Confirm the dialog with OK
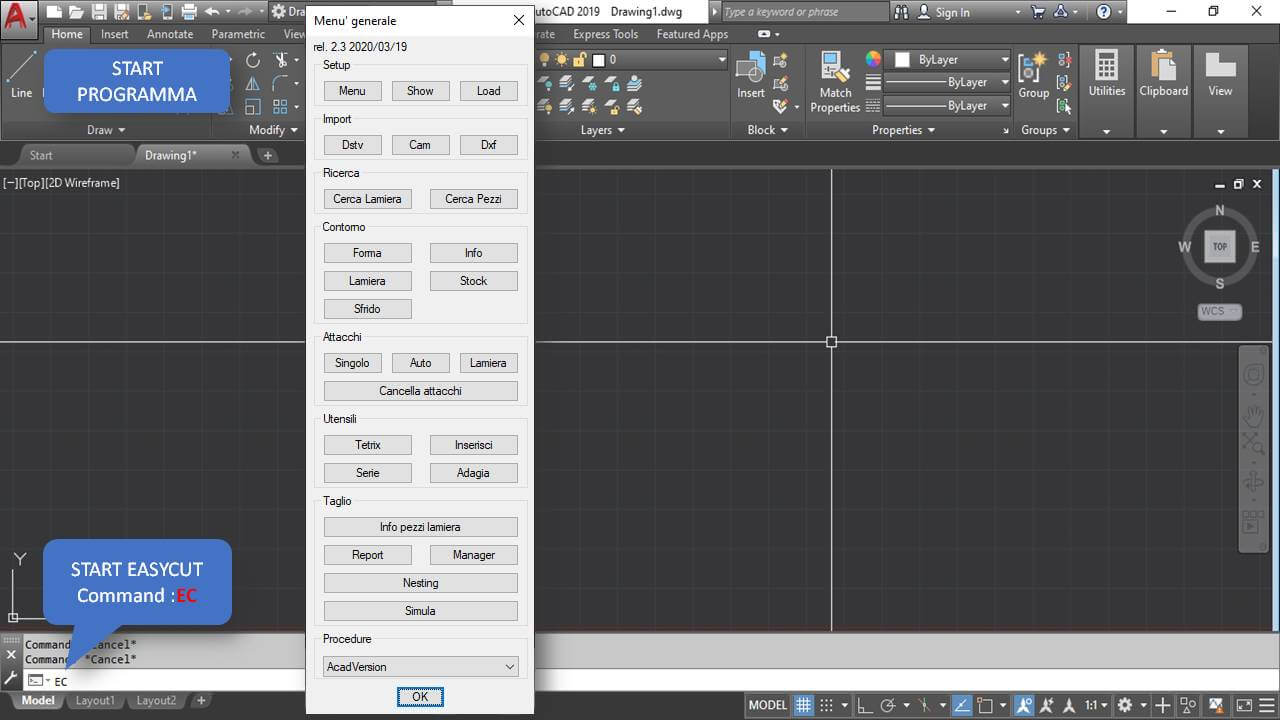The height and width of the screenshot is (720, 1280). point(420,697)
